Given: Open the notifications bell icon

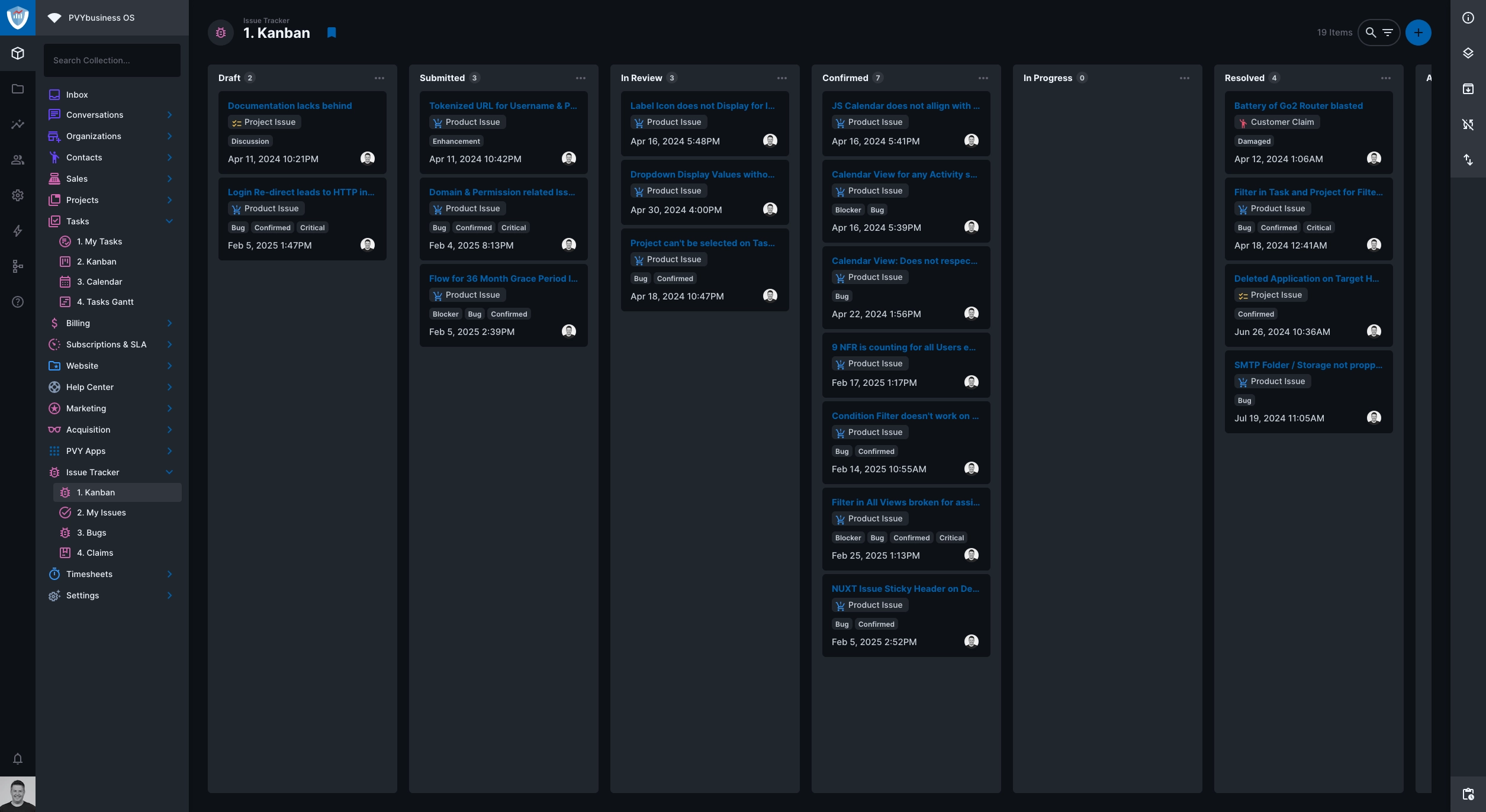Looking at the screenshot, I should [18, 759].
